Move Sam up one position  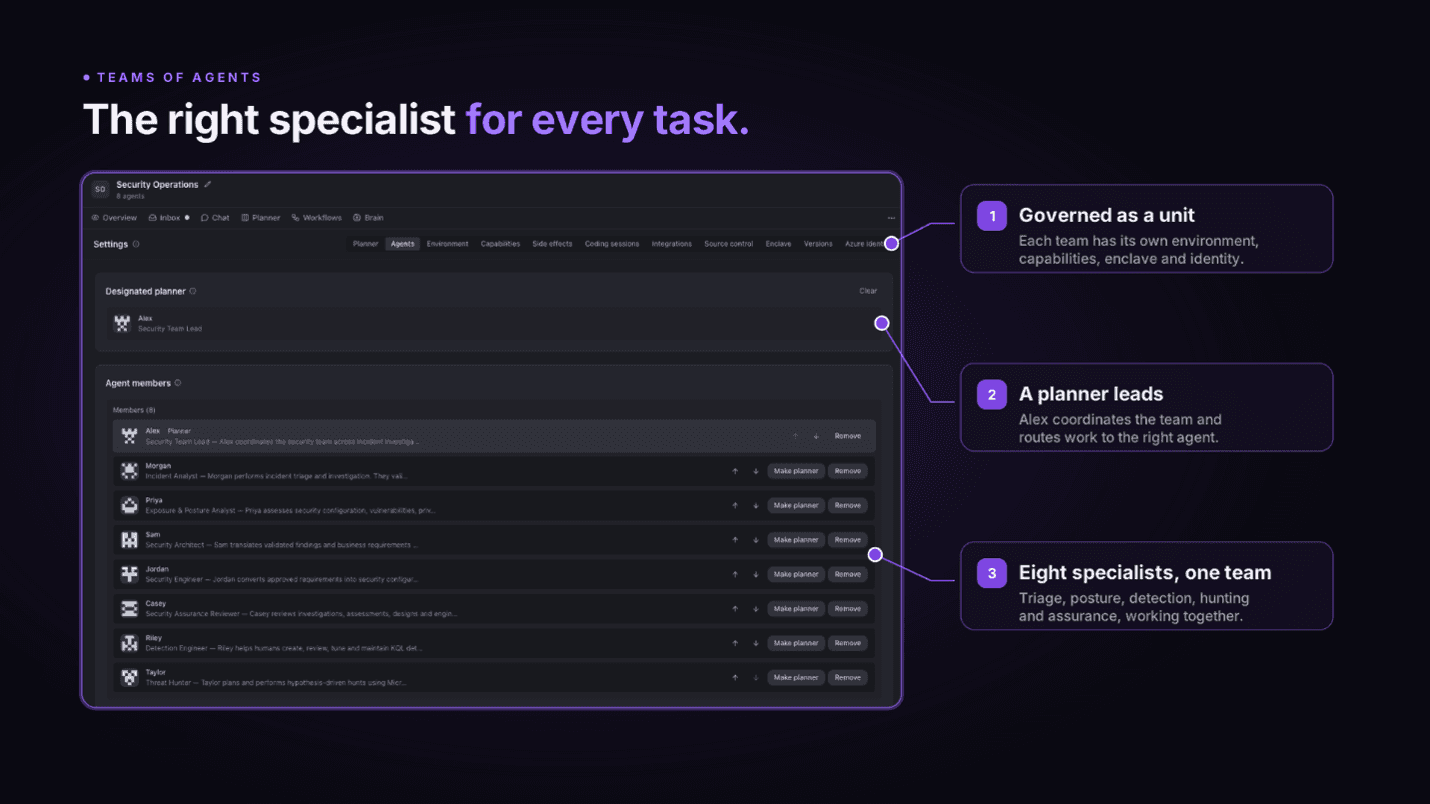coord(735,540)
